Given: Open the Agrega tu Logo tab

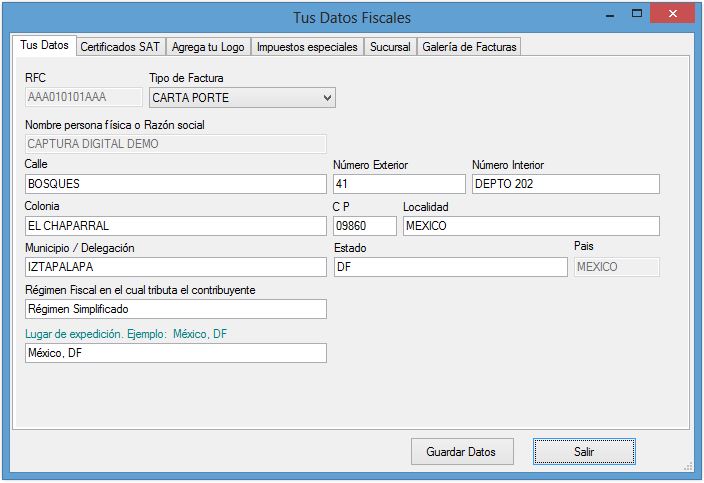Looking at the screenshot, I should (x=208, y=47).
